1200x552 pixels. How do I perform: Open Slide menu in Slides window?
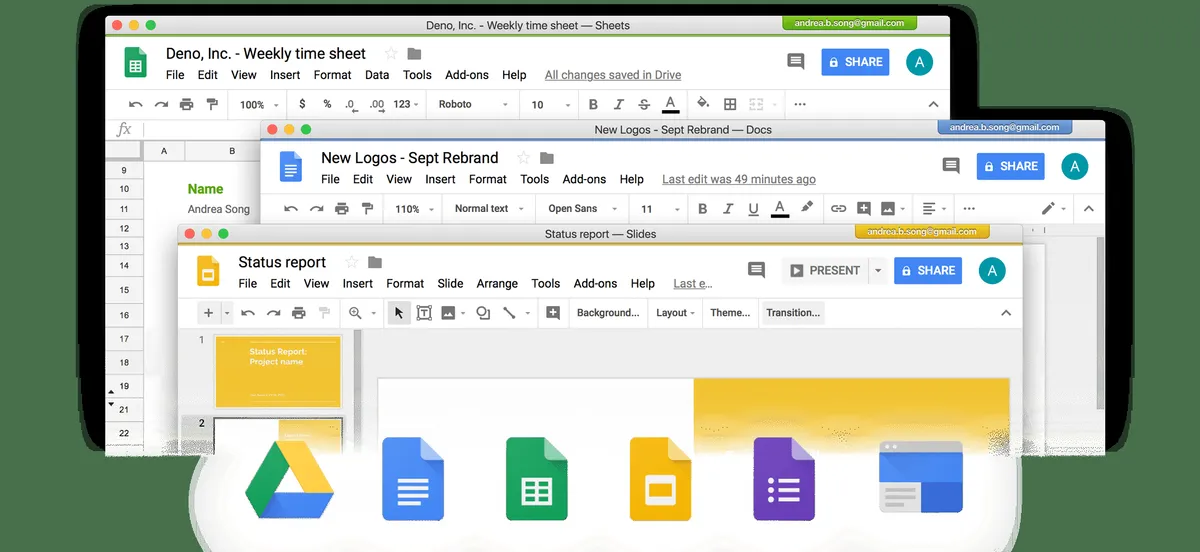(x=450, y=284)
